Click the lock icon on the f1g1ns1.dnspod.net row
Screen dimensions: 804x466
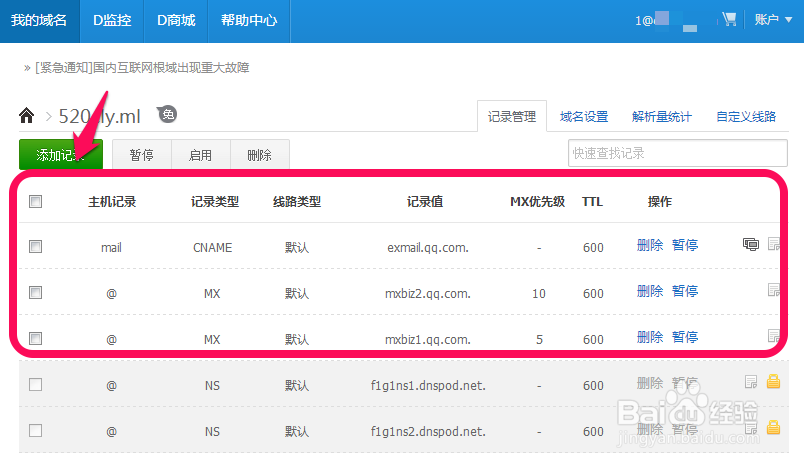(x=773, y=381)
